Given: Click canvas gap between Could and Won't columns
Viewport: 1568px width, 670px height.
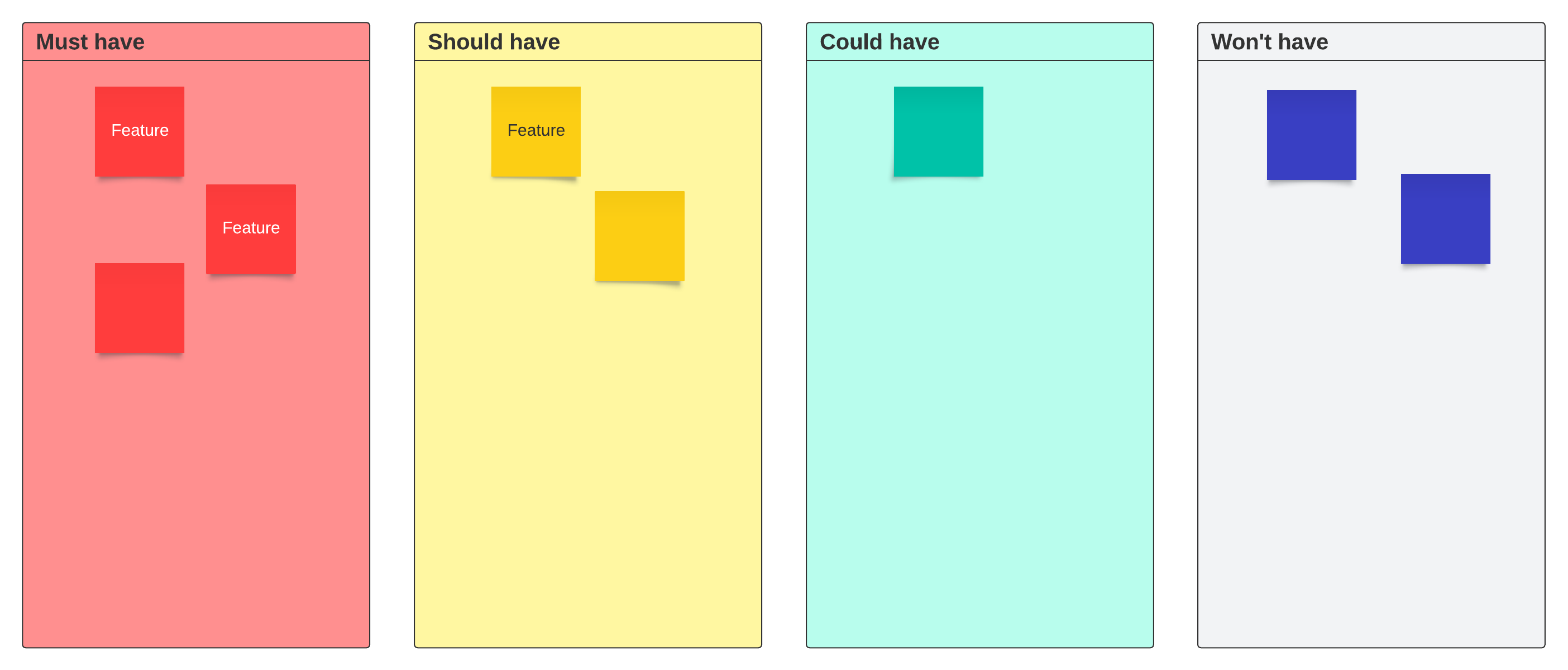Looking at the screenshot, I should [x=1175, y=335].
